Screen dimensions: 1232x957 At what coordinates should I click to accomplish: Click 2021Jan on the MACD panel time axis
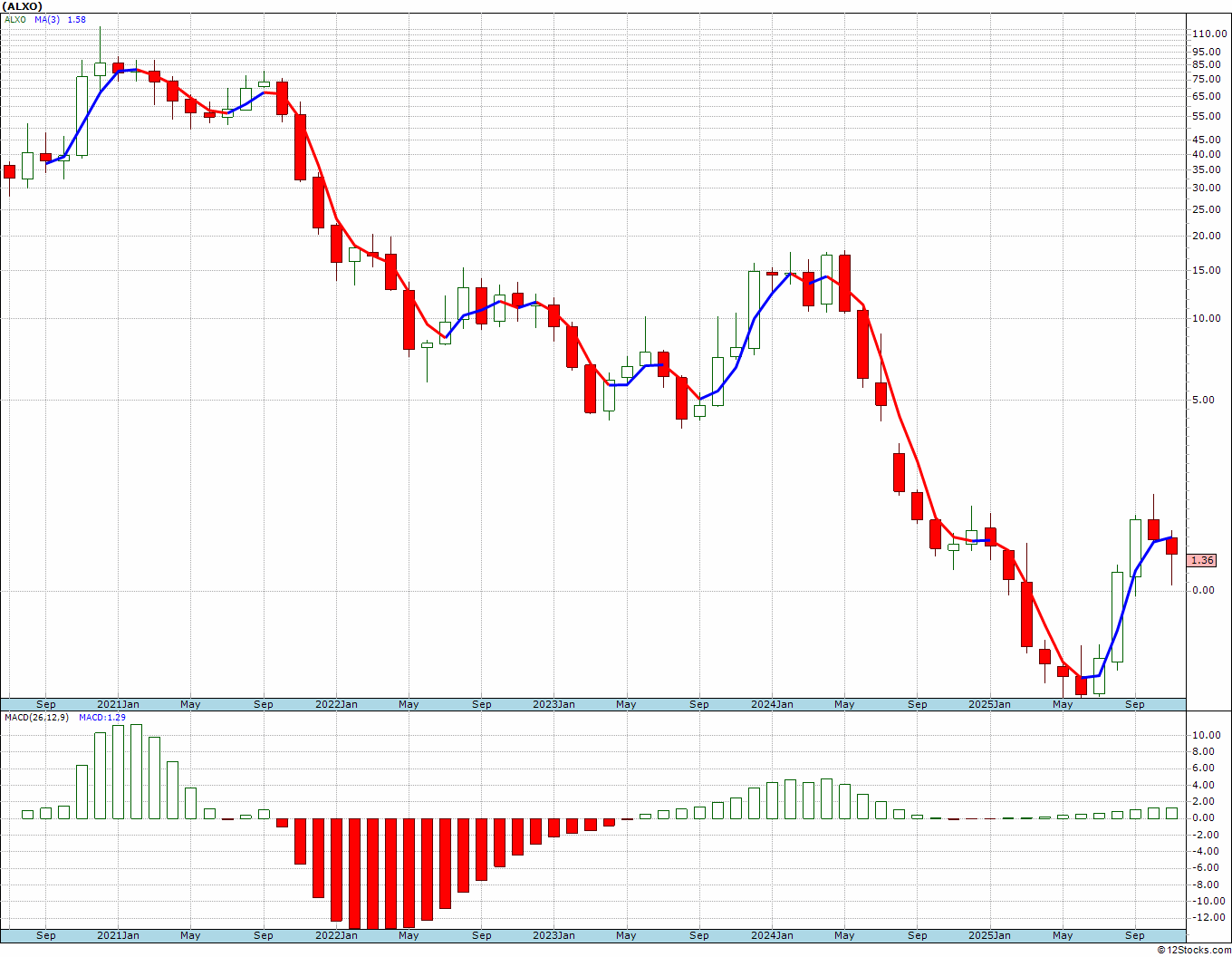(x=118, y=935)
